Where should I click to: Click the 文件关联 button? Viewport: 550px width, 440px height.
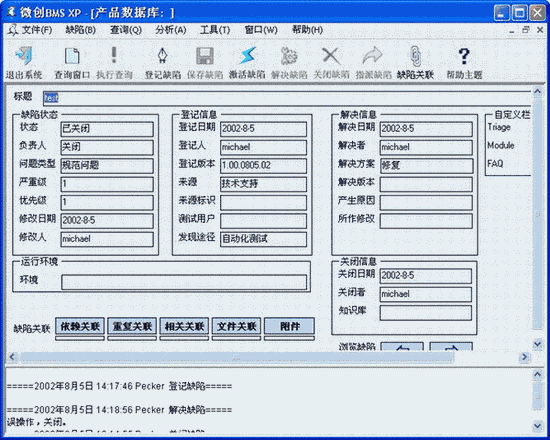point(236,326)
